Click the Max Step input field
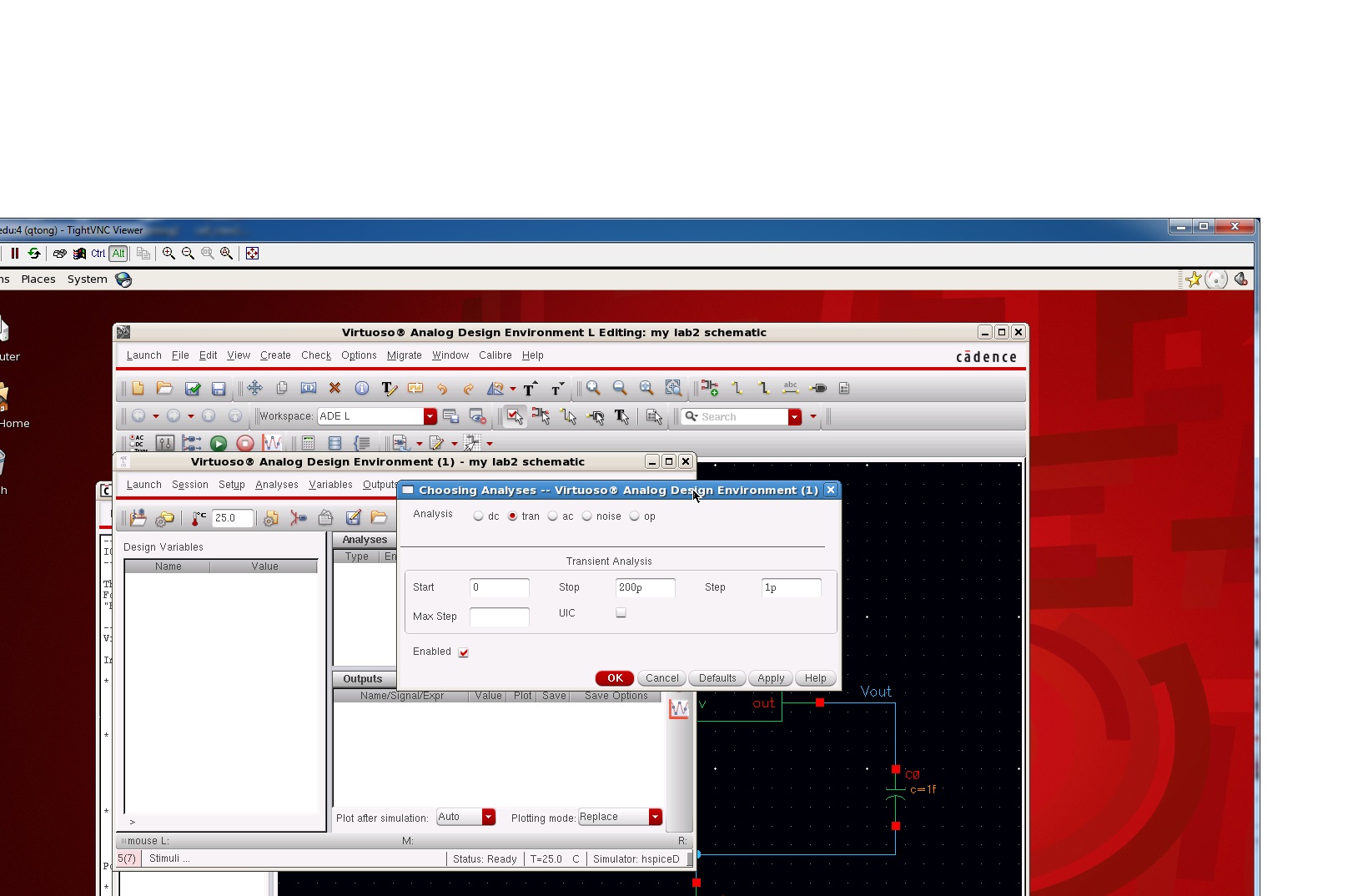The image size is (1348, 896). pos(499,617)
